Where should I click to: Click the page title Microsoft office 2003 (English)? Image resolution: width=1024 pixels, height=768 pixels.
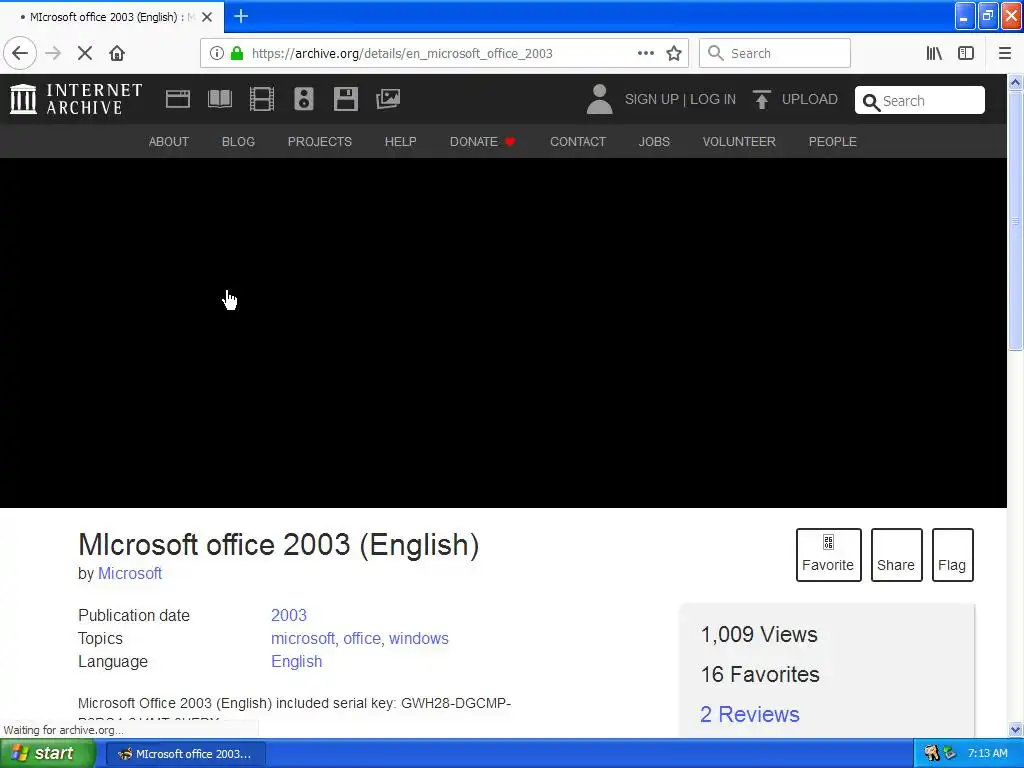[279, 545]
